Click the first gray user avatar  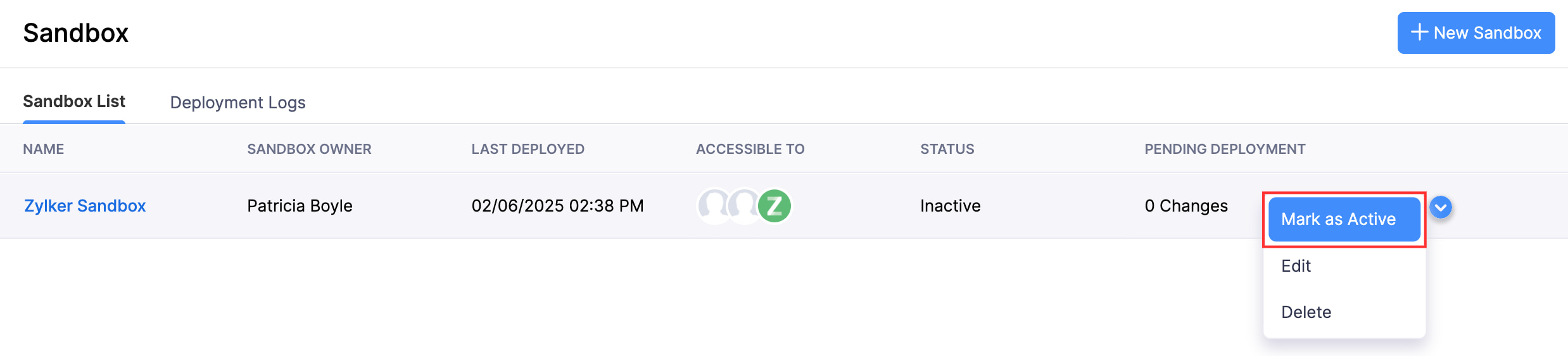(714, 206)
